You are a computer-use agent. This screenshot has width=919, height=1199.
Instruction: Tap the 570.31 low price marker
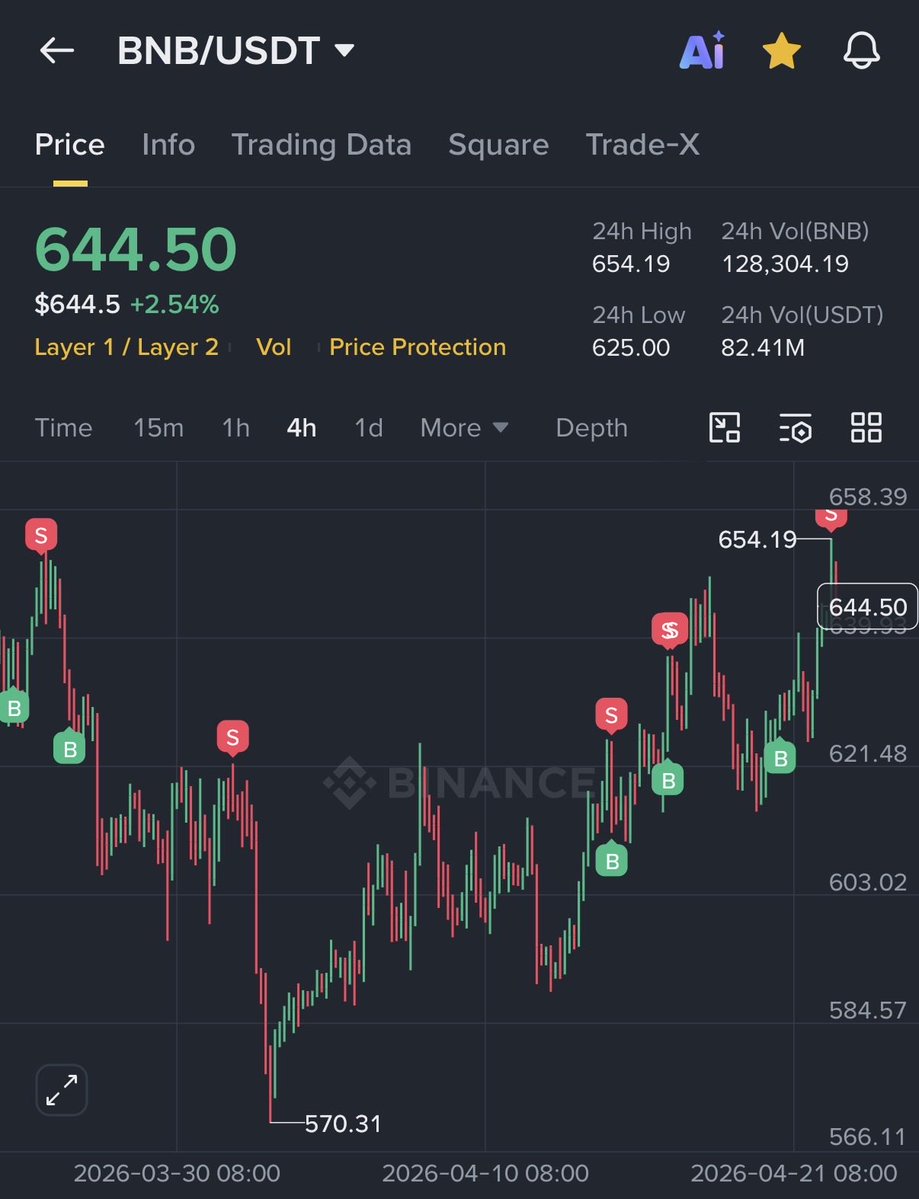343,1123
